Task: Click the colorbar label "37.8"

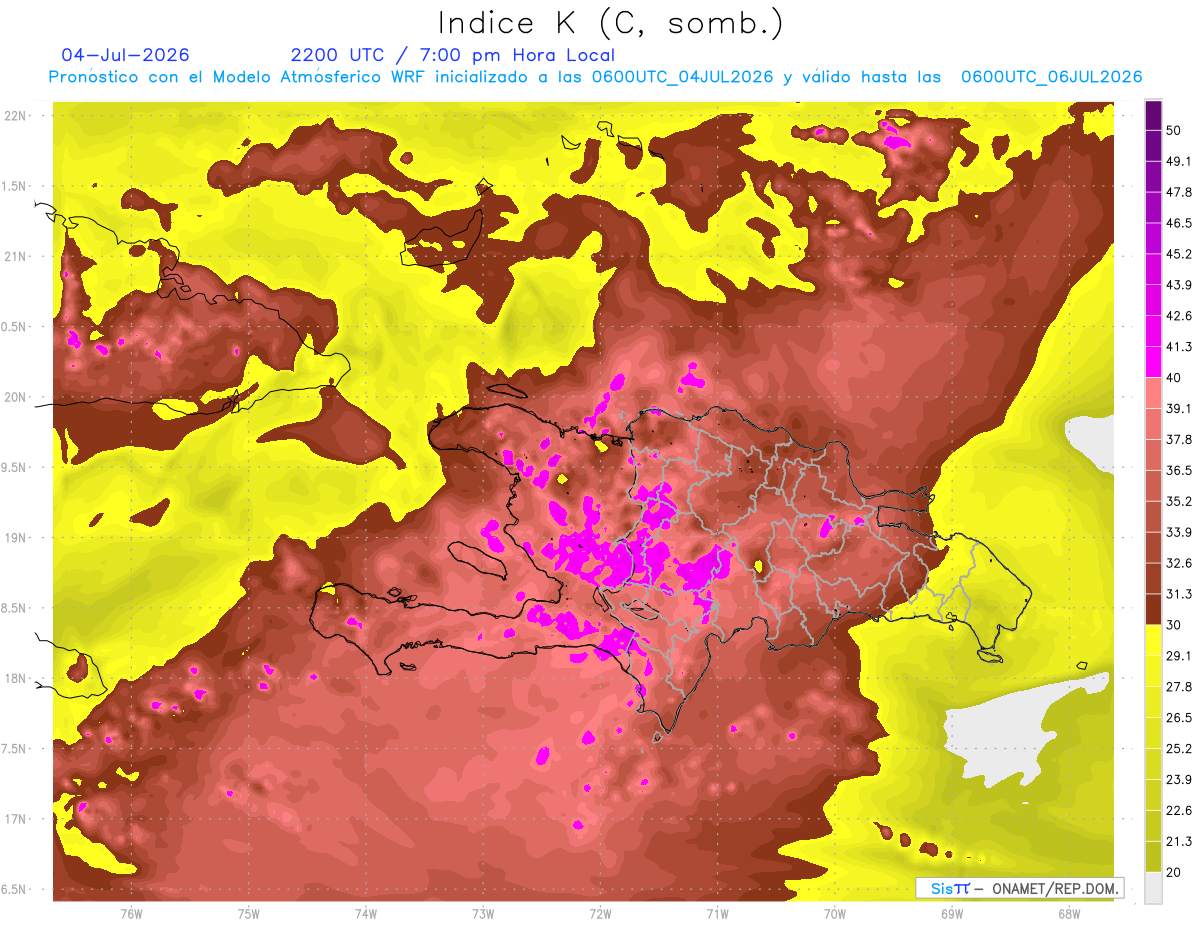Action: tap(1179, 440)
